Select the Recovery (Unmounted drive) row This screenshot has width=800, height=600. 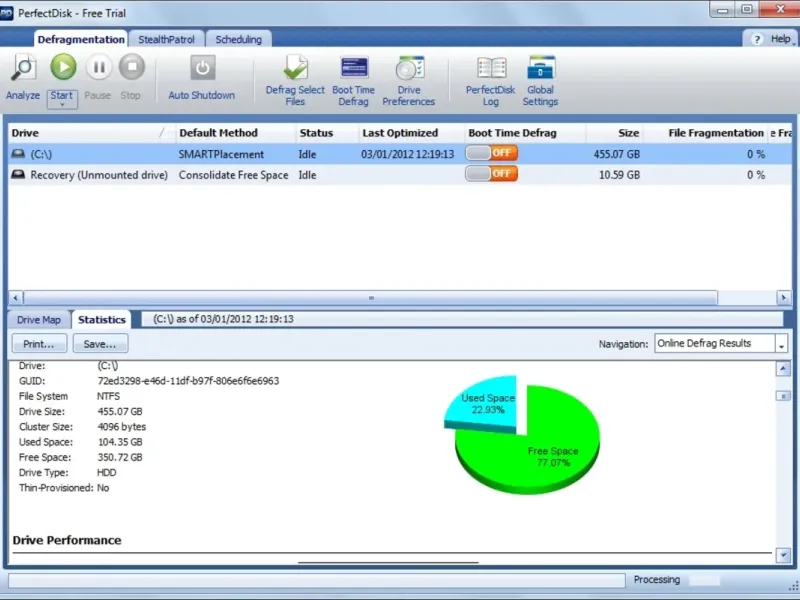click(400, 175)
